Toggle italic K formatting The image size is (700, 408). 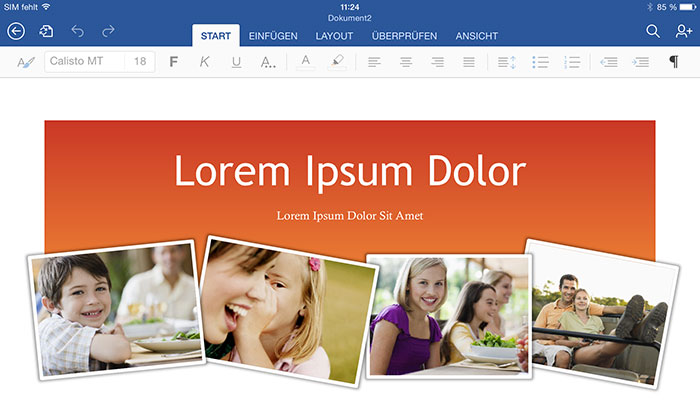(x=204, y=62)
